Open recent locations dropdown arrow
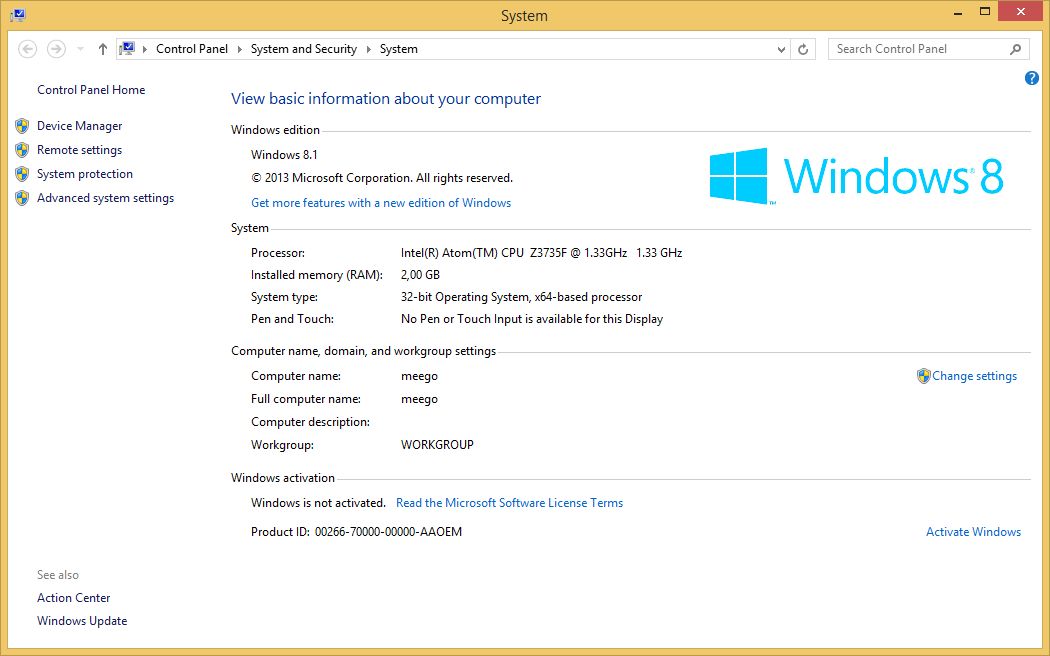 coord(80,49)
